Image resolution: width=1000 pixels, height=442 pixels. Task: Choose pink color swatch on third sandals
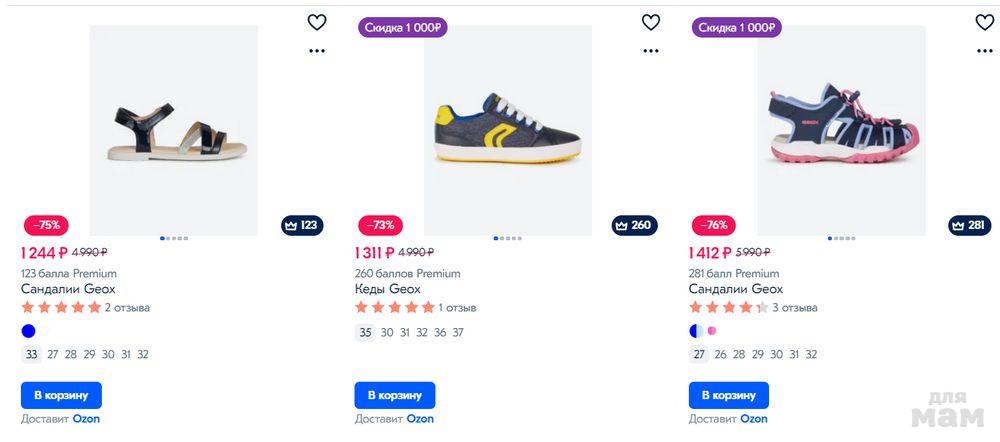pyautogui.click(x=712, y=331)
